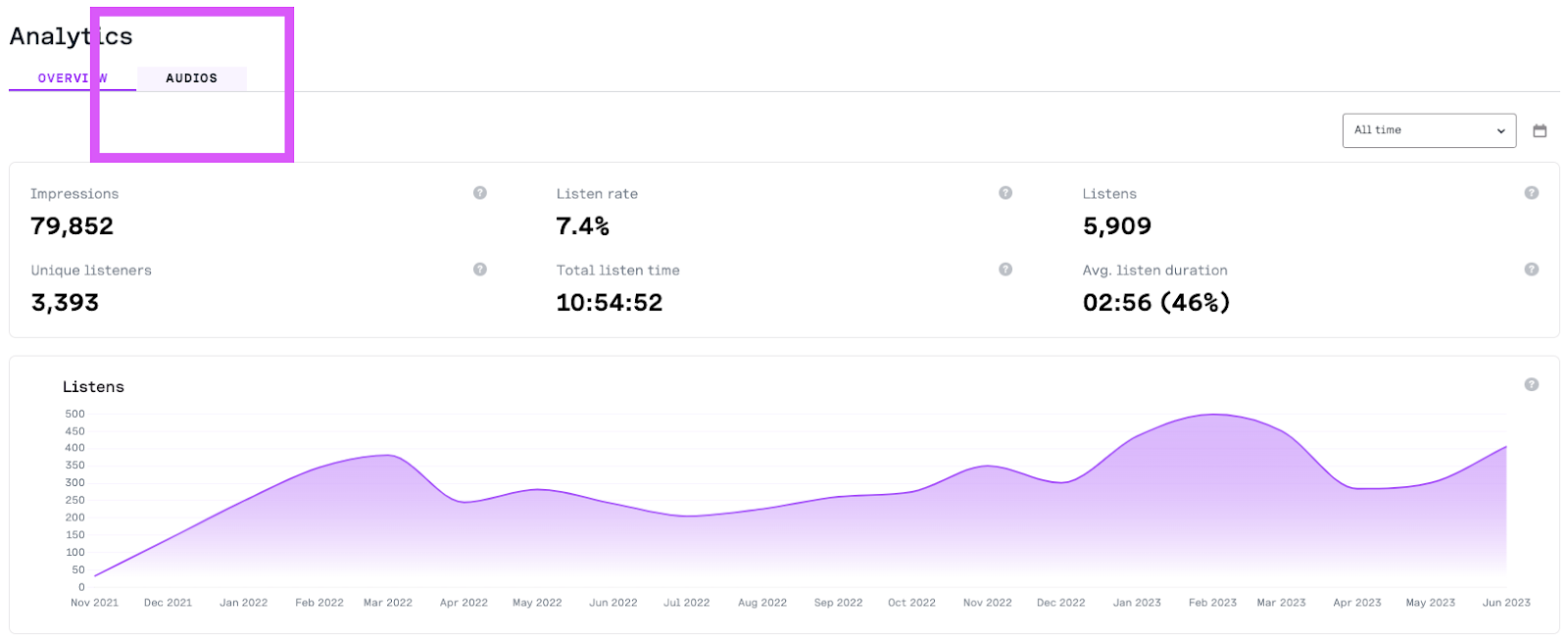
Task: Open the help icon next to Impressions
Action: click(x=480, y=193)
